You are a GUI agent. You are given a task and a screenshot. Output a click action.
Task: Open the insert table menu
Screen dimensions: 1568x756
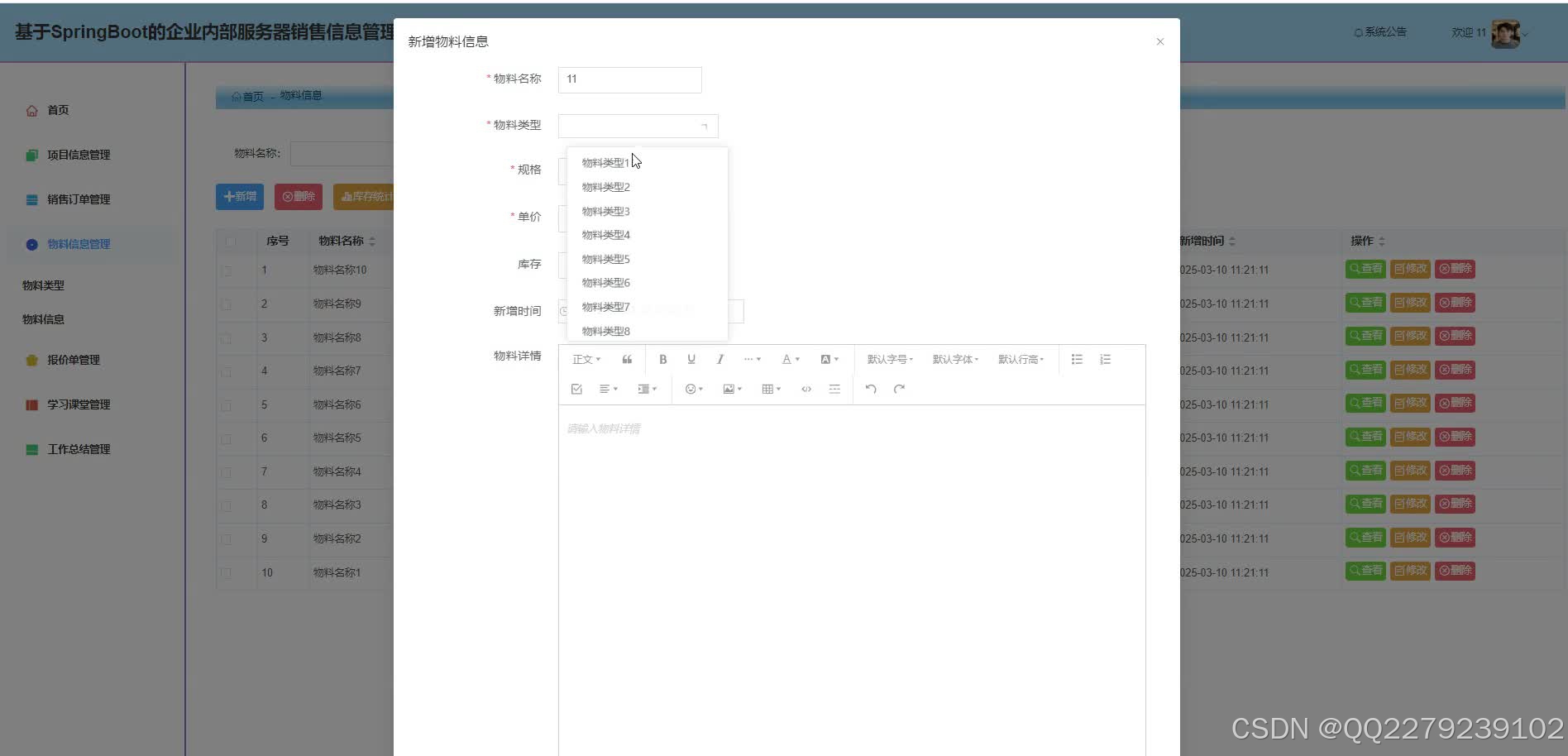click(x=772, y=389)
